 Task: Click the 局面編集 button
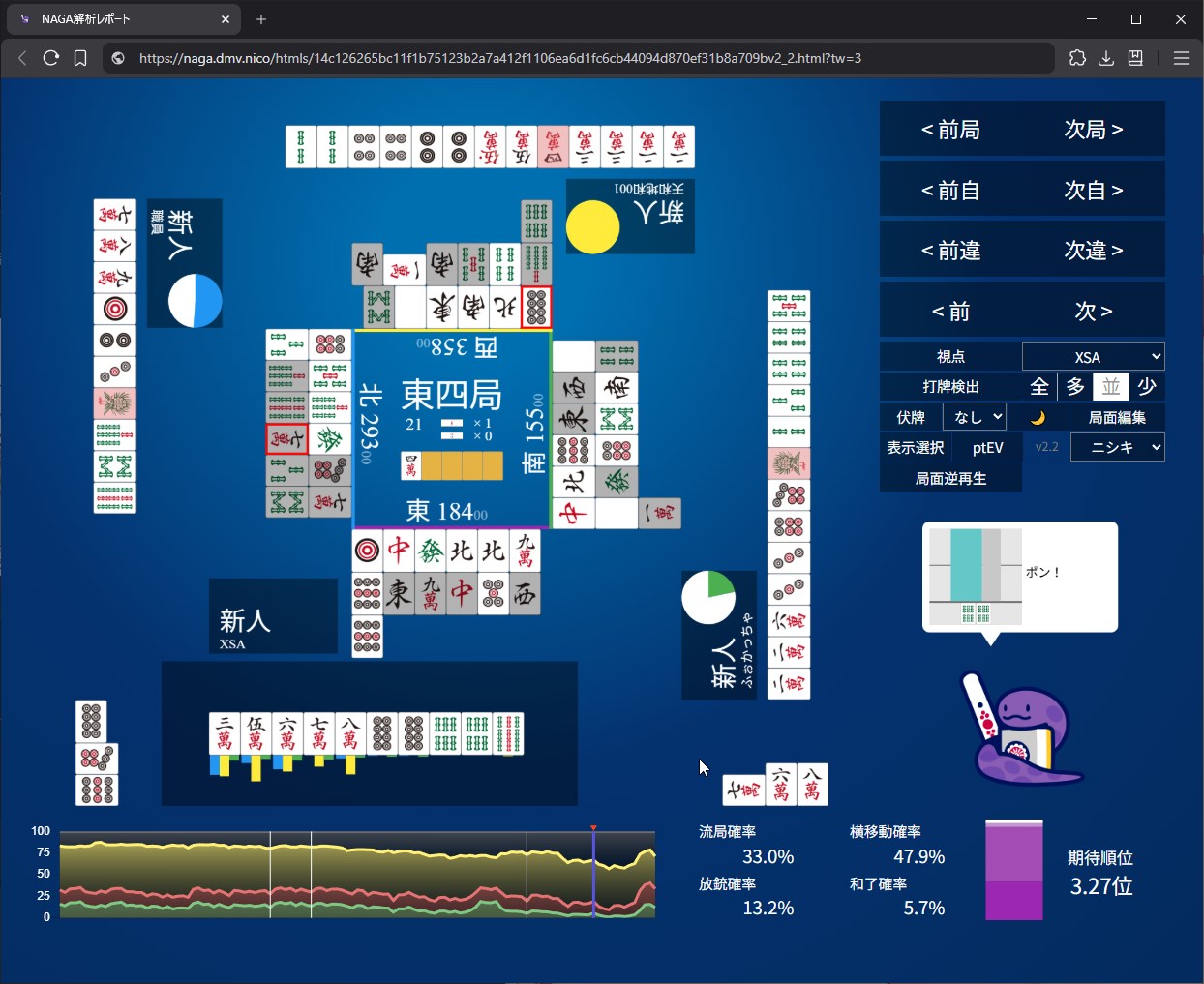point(1117,417)
